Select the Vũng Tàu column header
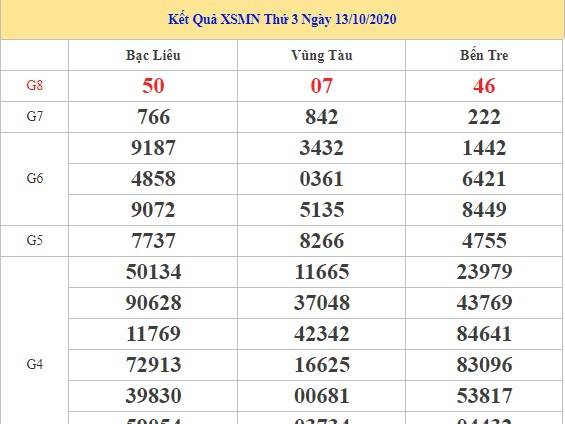Screen dimensions: 565x424 [322, 55]
